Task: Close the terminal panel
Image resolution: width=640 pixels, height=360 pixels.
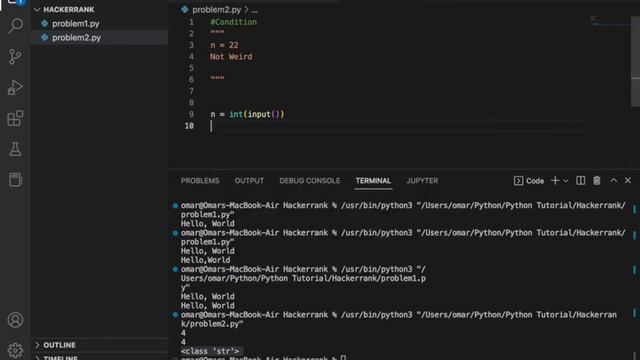Action: [628, 180]
